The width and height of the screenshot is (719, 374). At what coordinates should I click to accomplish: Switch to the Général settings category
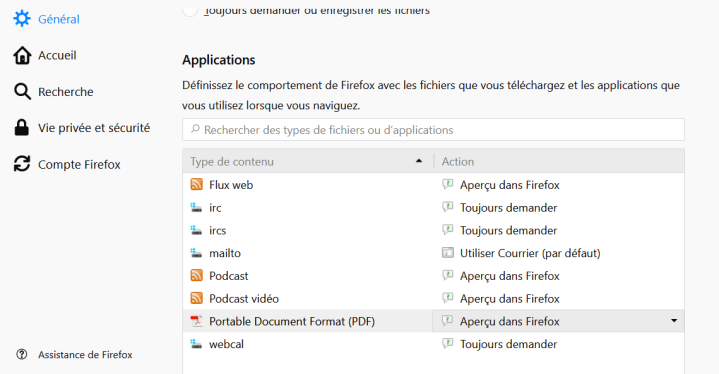[x=59, y=19]
